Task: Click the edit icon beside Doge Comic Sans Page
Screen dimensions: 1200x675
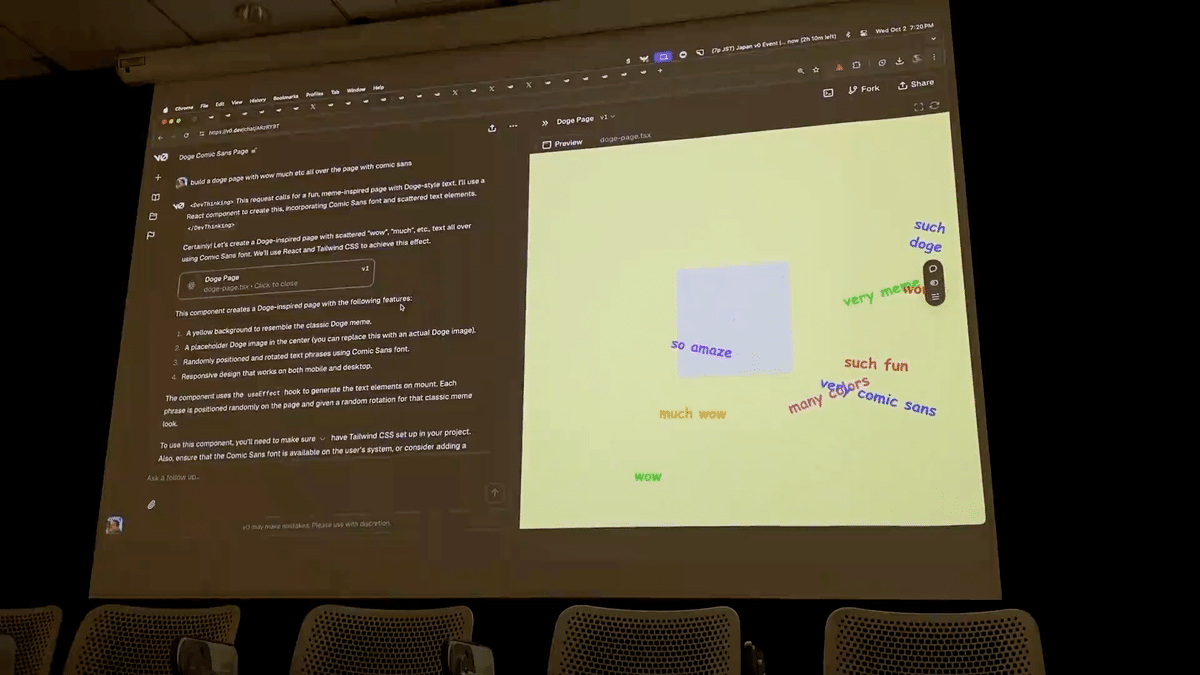Action: pos(253,151)
